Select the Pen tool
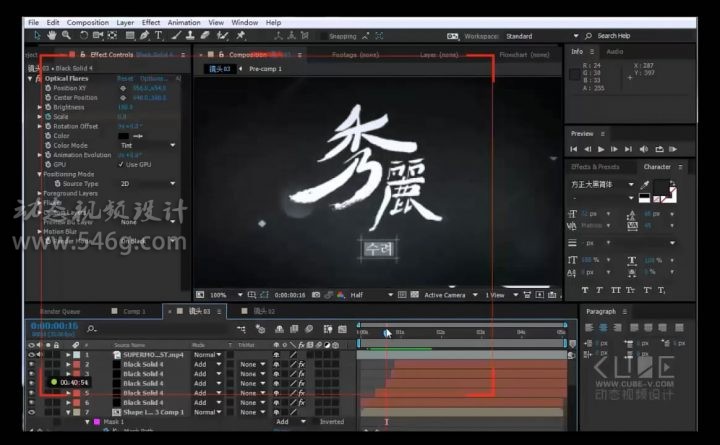Image resolution: width=720 pixels, height=445 pixels. (142, 36)
